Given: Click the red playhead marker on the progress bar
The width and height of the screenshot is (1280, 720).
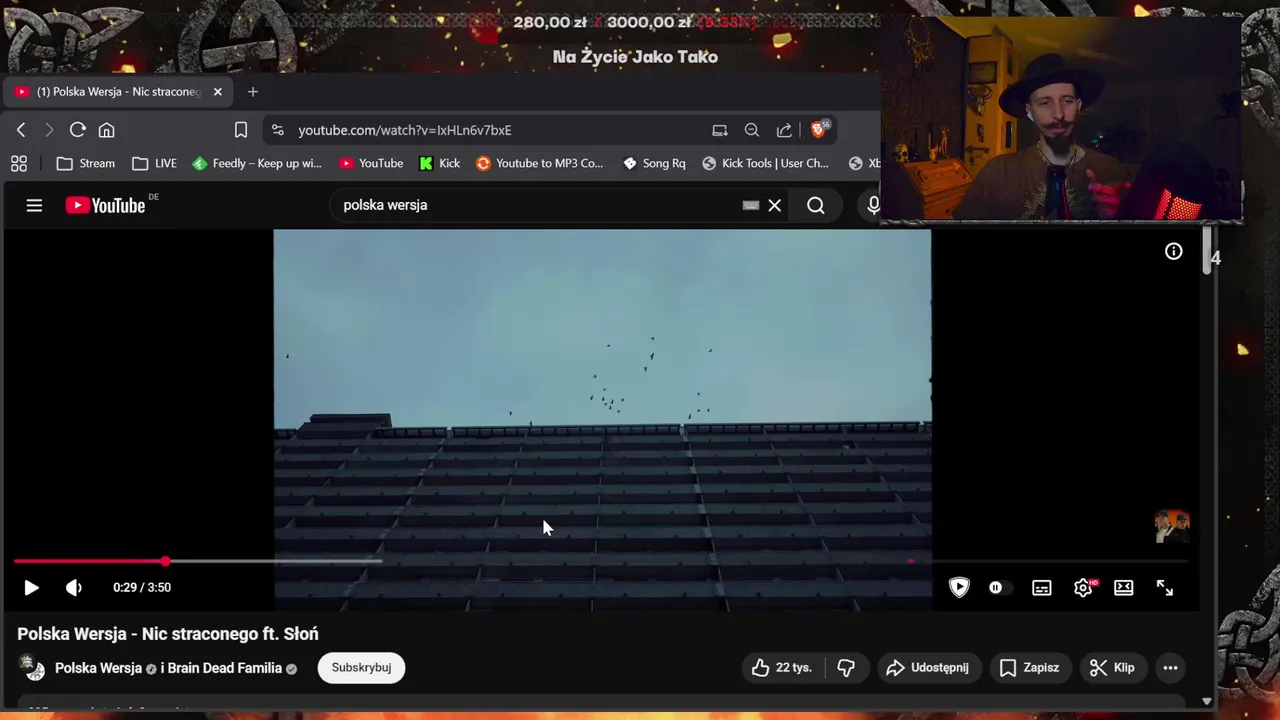Looking at the screenshot, I should point(165,562).
